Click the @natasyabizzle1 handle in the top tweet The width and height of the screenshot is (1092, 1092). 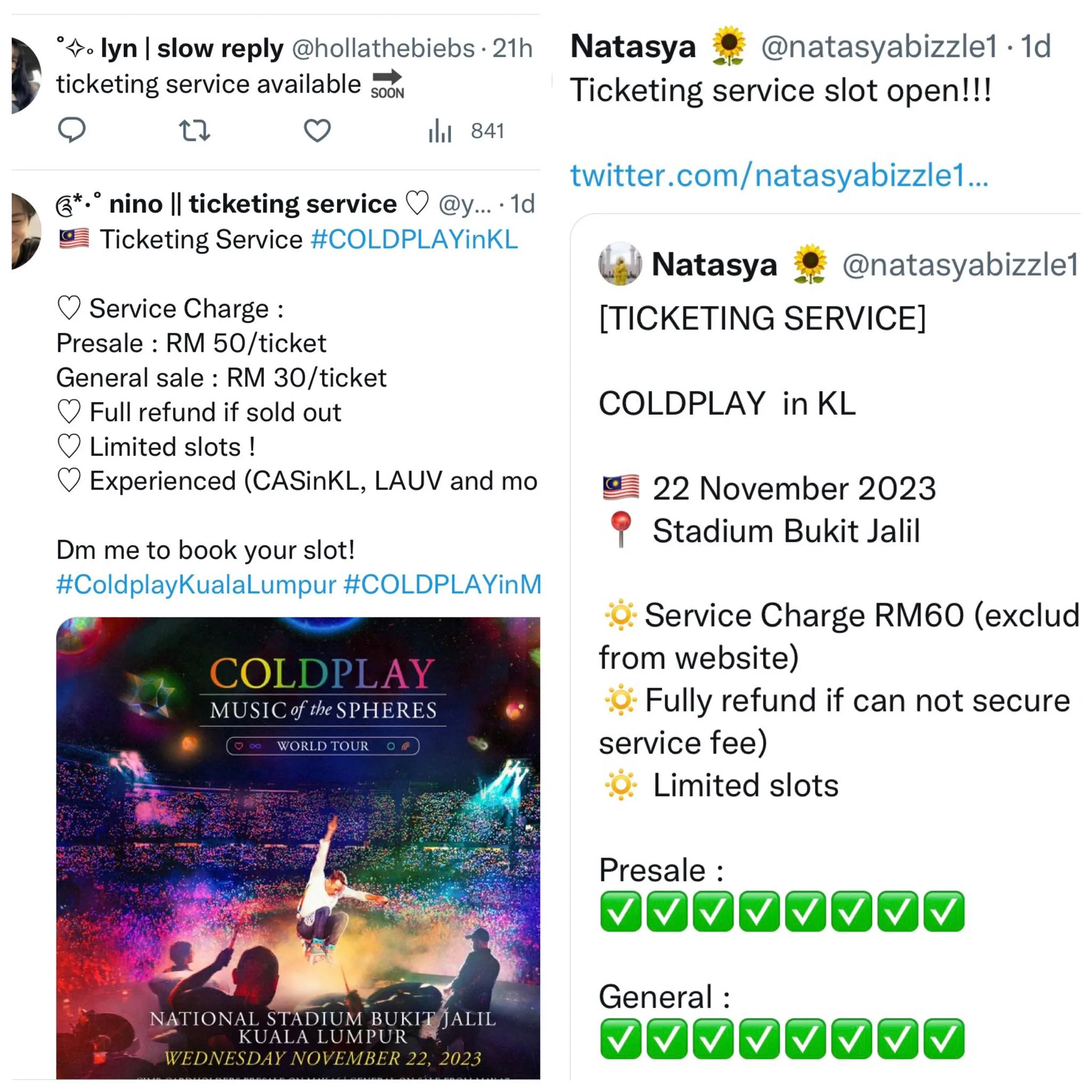point(879,46)
